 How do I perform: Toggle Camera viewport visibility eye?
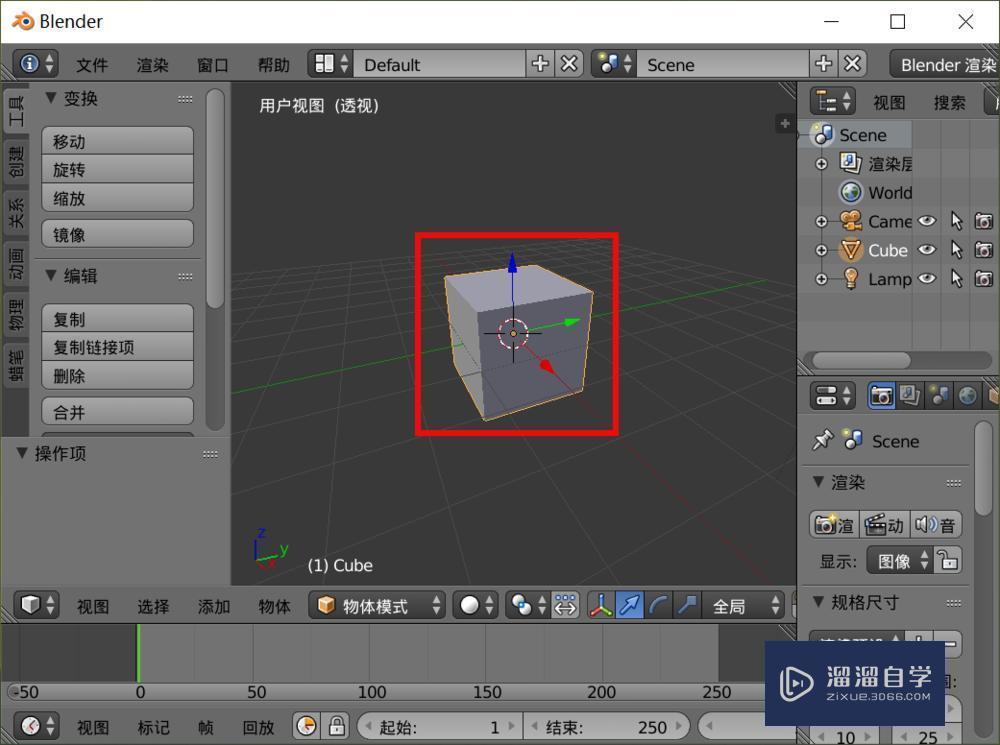tap(927, 221)
